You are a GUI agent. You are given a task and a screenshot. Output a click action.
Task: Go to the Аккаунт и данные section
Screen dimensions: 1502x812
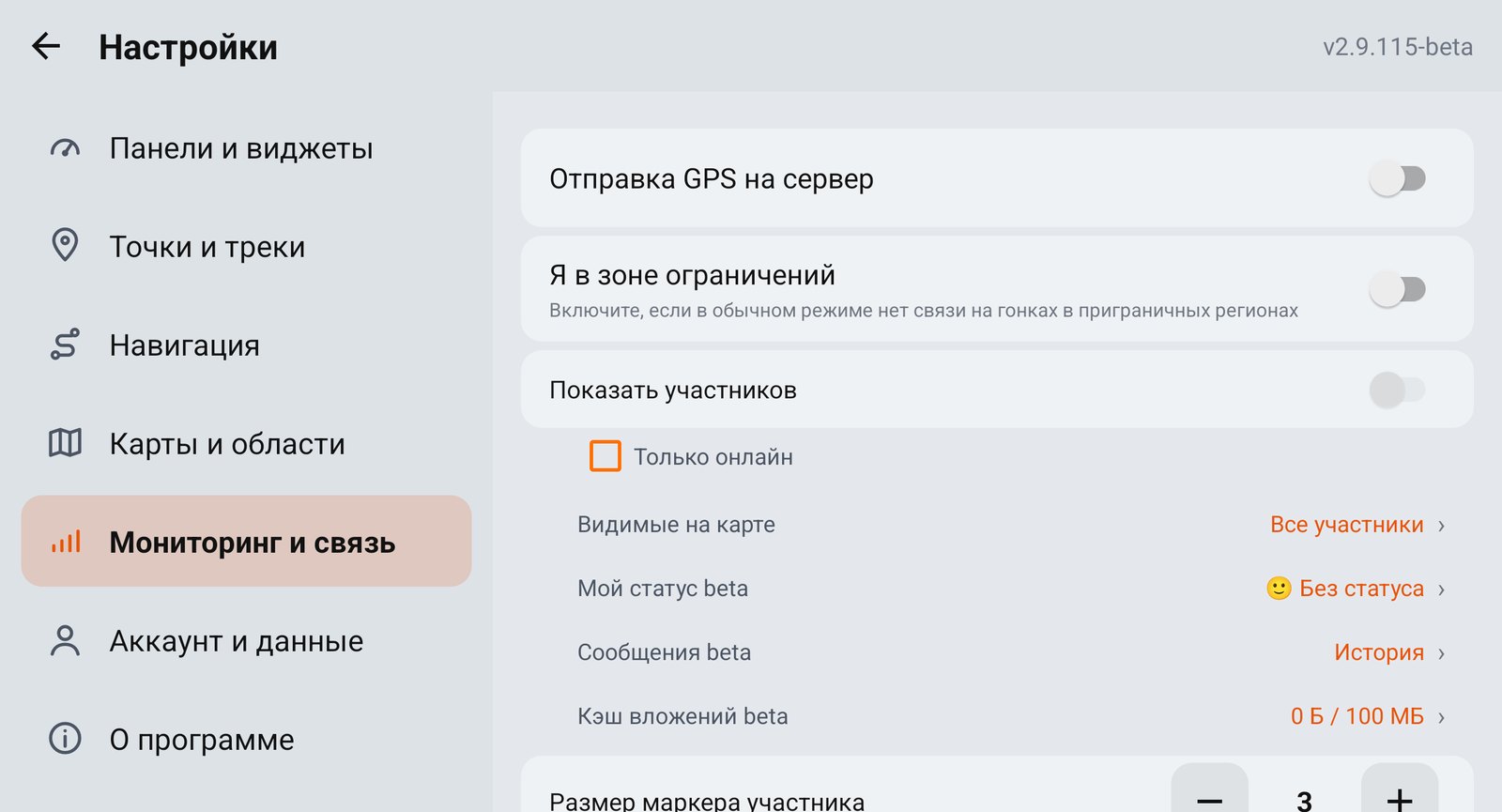coord(246,641)
